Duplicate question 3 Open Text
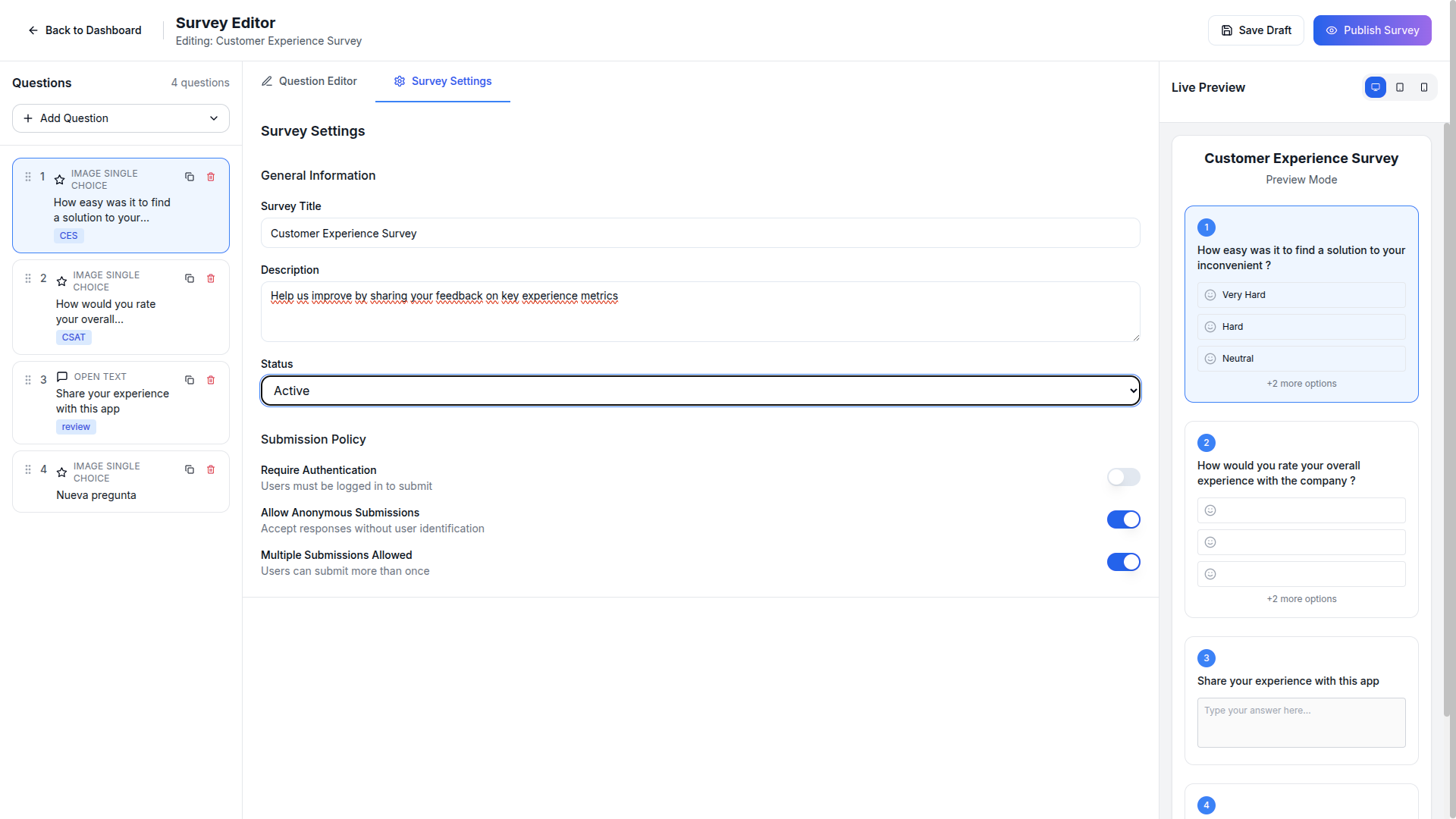The width and height of the screenshot is (1456, 819). tap(190, 380)
